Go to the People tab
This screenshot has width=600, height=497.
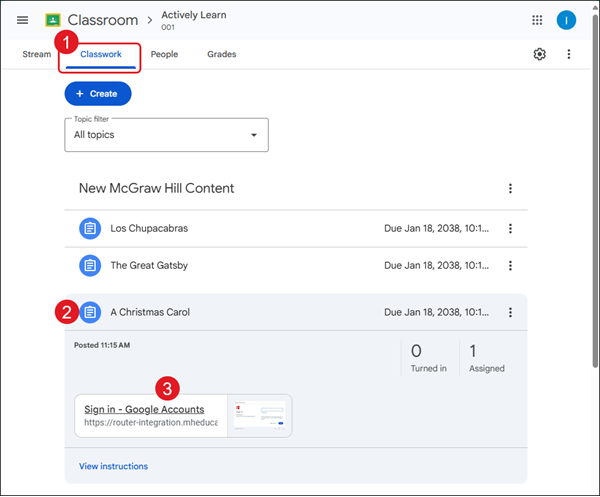pos(164,54)
